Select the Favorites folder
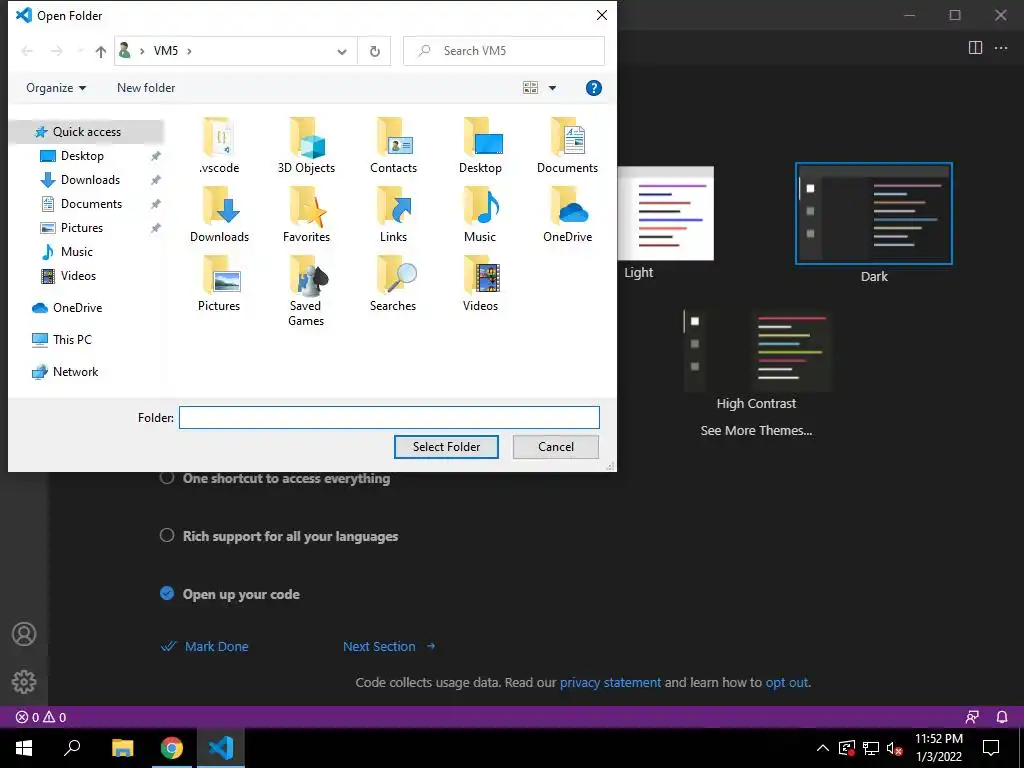The image size is (1024, 768). click(x=306, y=215)
